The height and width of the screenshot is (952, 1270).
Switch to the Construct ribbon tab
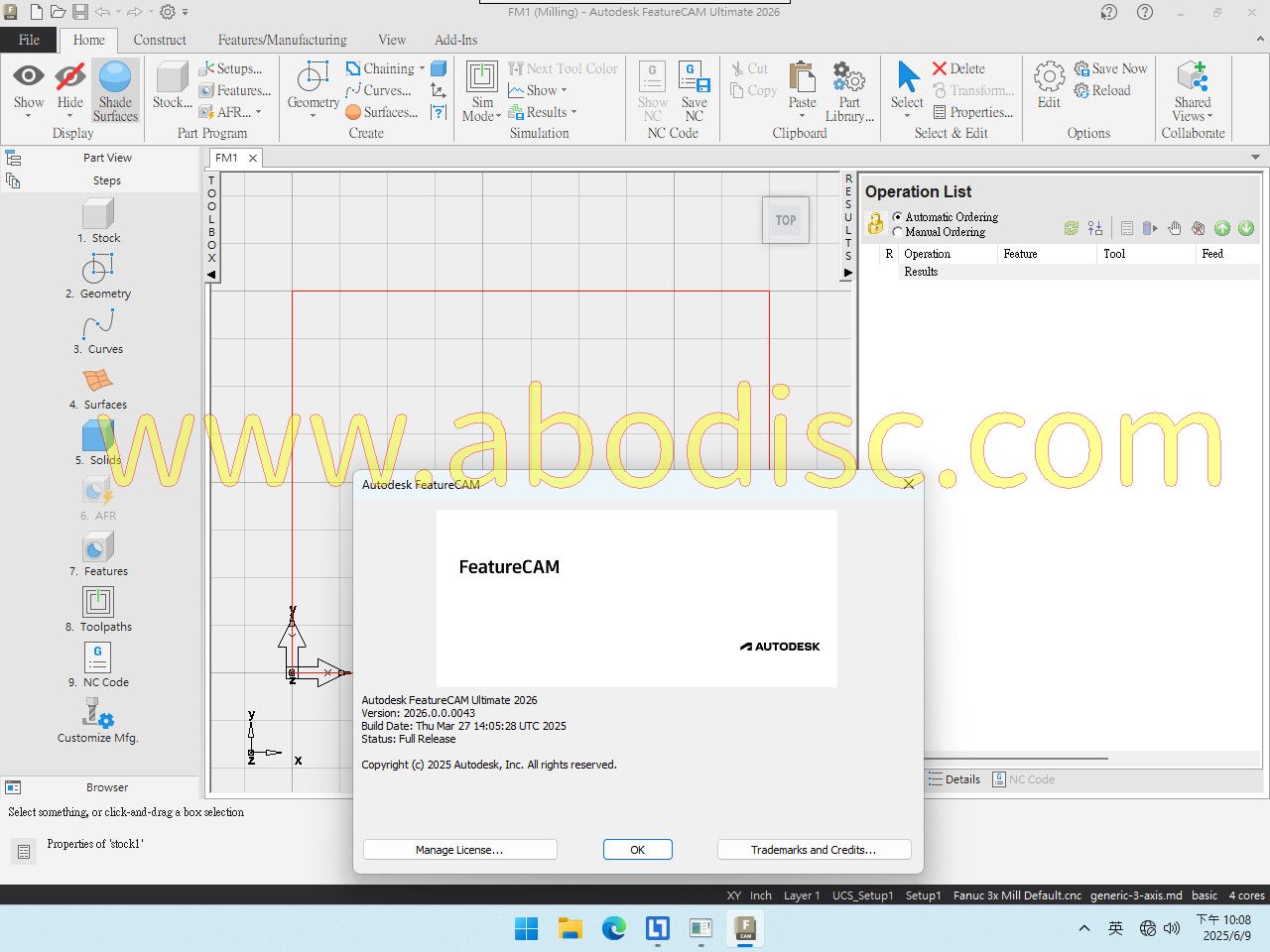point(160,40)
